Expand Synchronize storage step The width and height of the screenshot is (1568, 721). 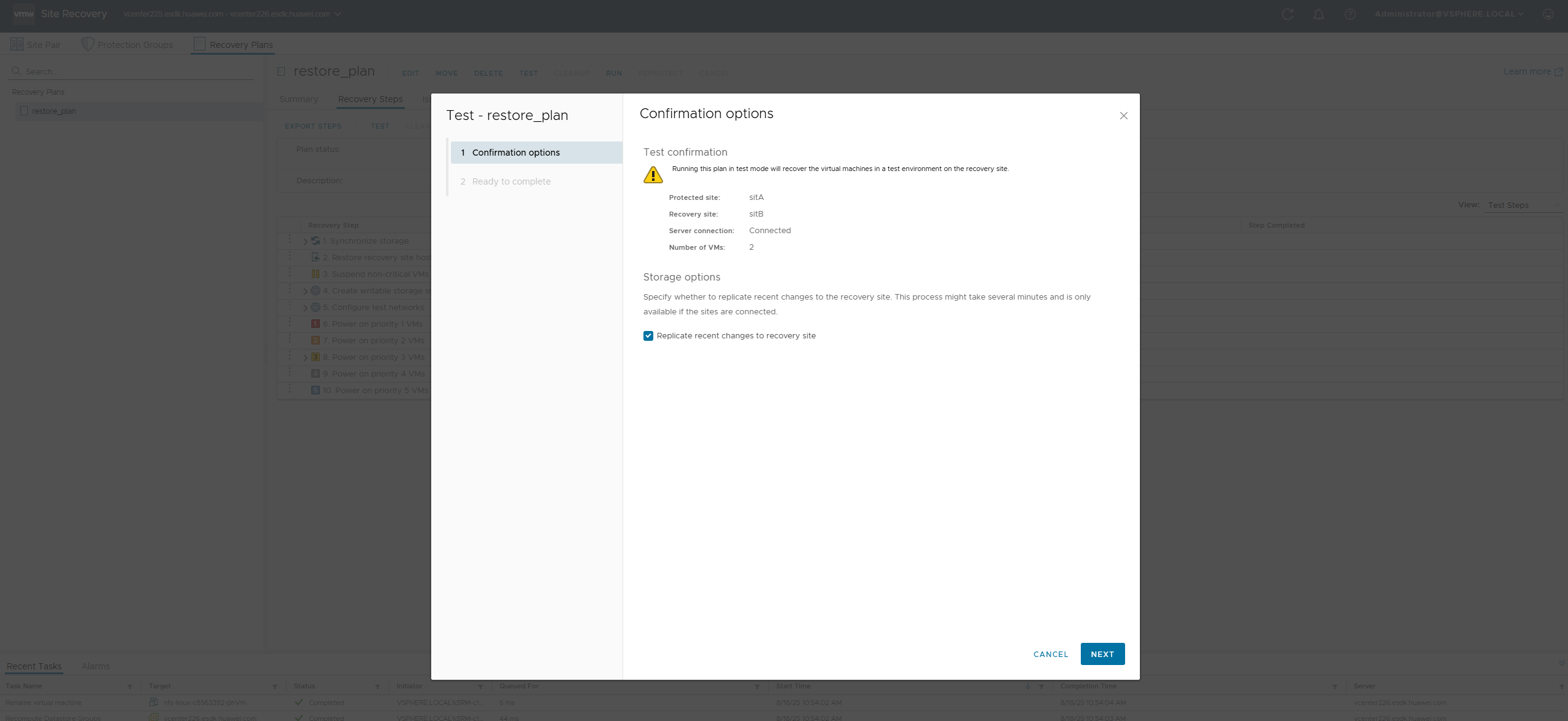point(306,242)
